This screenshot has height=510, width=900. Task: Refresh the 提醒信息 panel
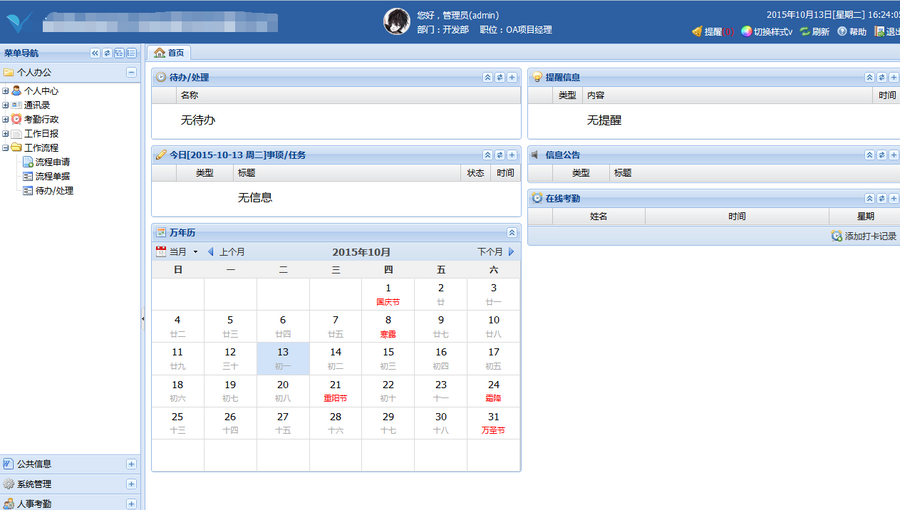pyautogui.click(x=882, y=77)
